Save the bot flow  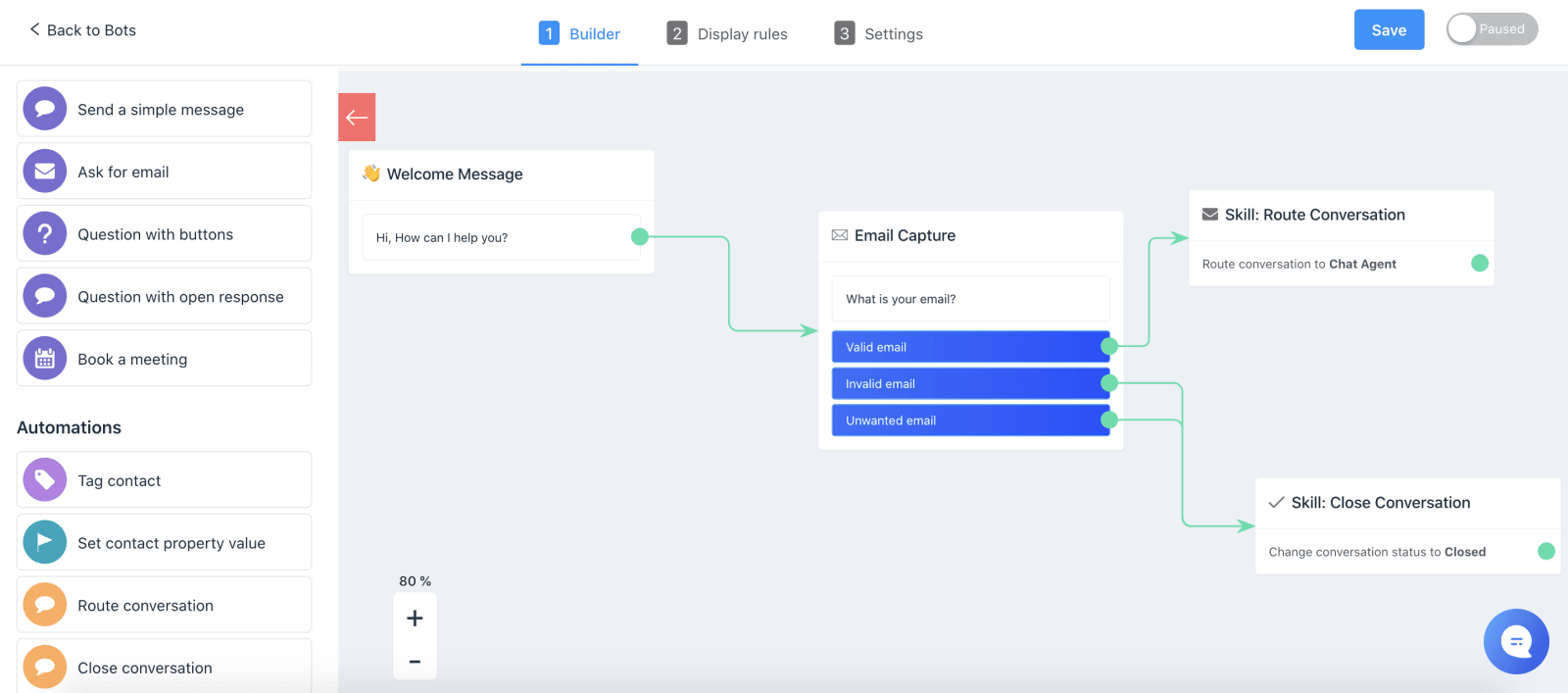pos(1389,30)
